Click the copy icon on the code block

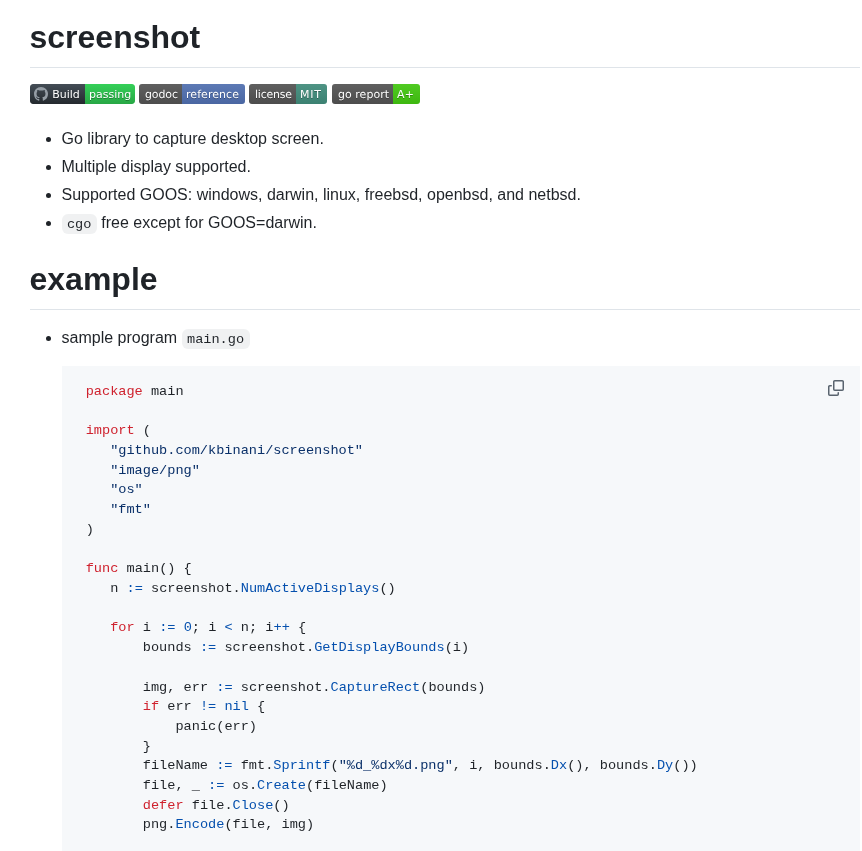tap(836, 388)
